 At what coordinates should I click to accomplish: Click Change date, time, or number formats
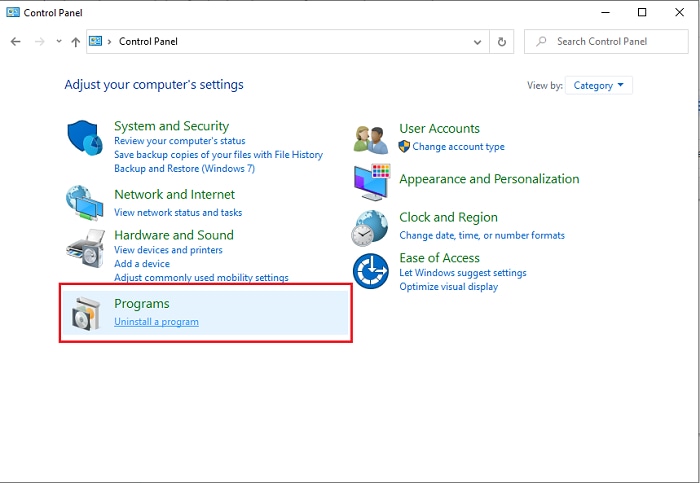click(x=482, y=235)
